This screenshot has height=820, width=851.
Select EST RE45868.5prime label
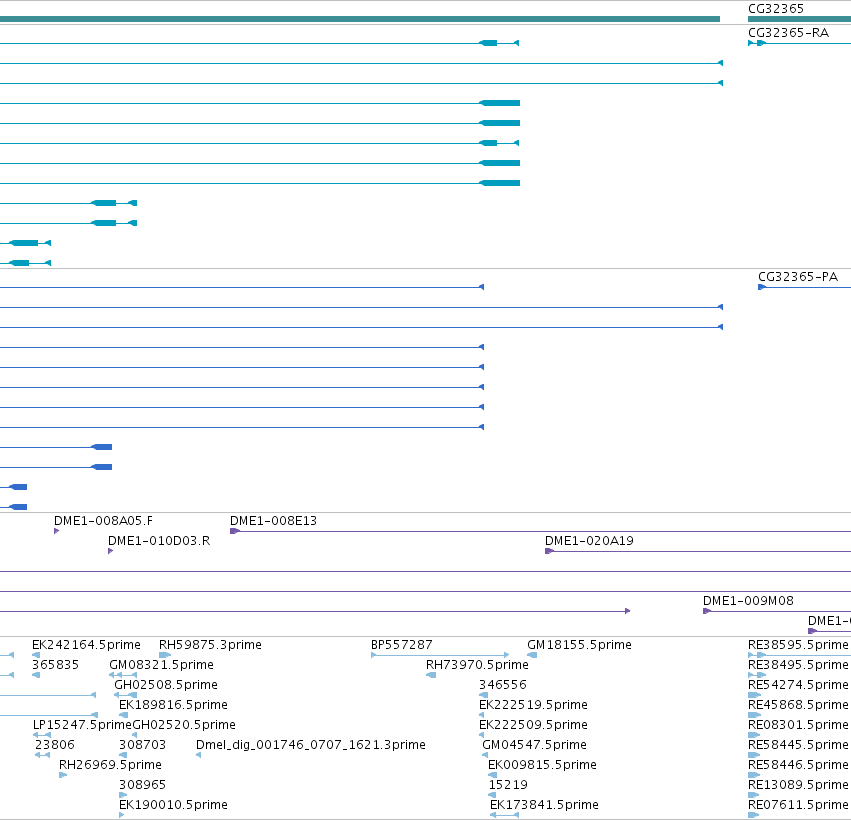tap(798, 705)
